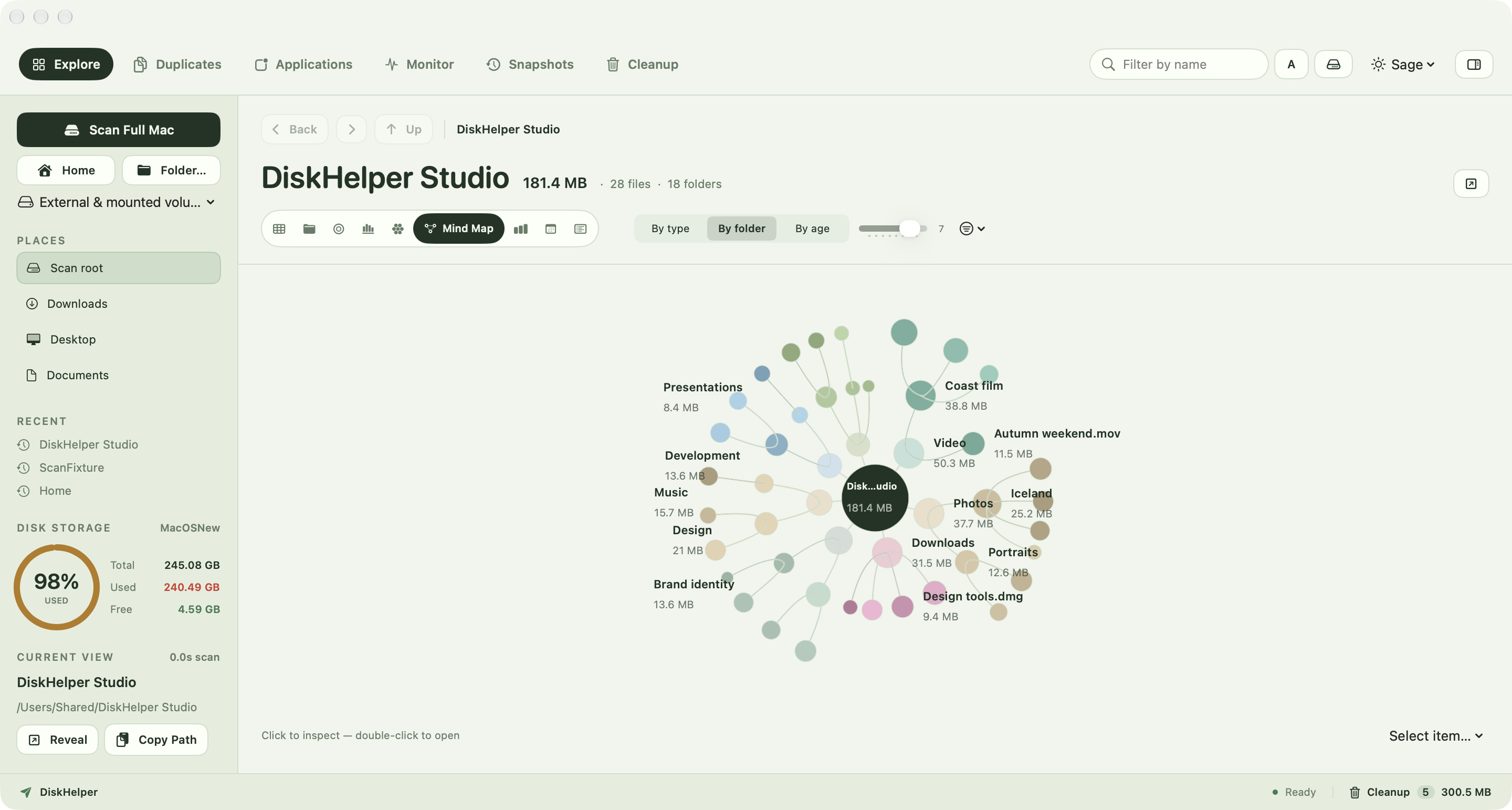Click the DiskHelper Studio breadcrumb
Image resolution: width=1512 pixels, height=810 pixels.
pyautogui.click(x=508, y=129)
